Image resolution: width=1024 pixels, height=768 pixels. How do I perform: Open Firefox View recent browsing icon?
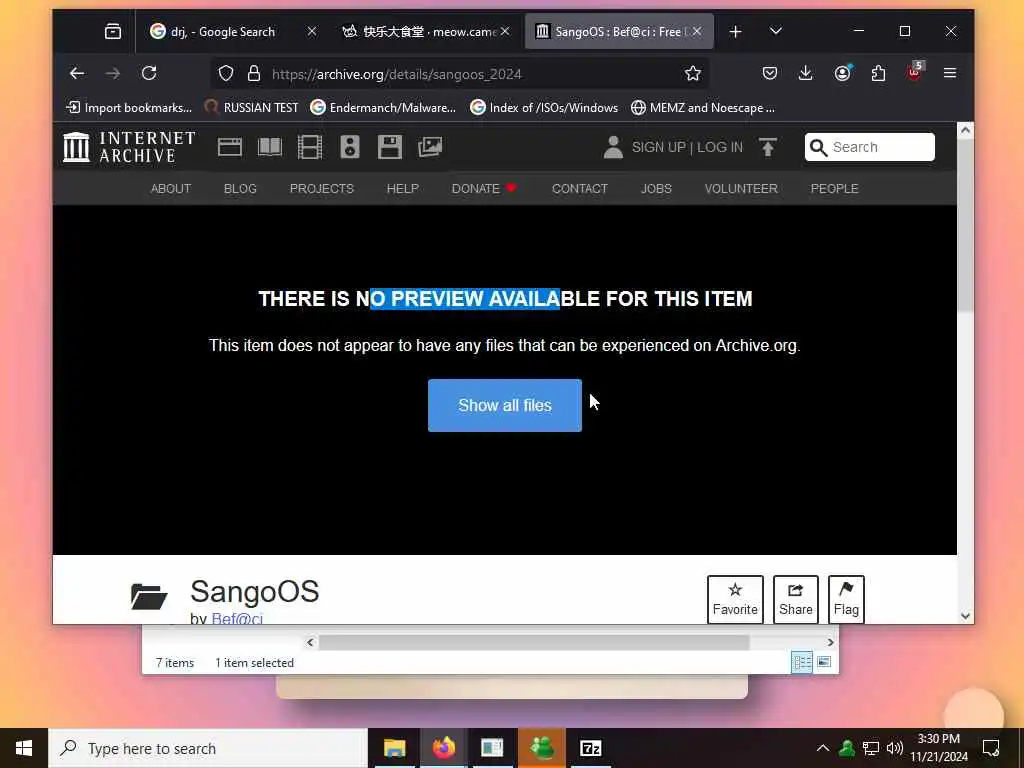point(113,31)
